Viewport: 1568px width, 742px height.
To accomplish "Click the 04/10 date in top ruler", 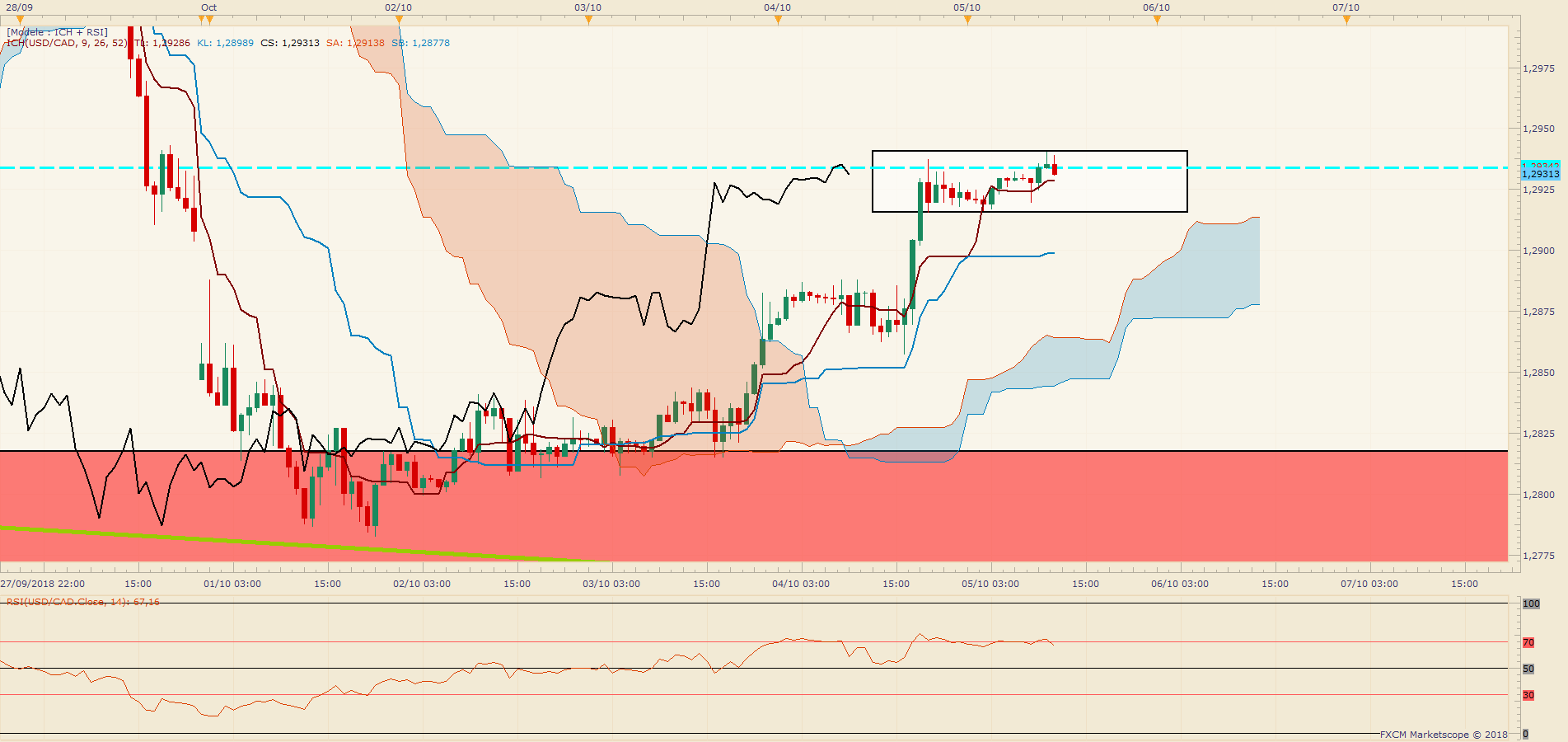I will (x=778, y=7).
